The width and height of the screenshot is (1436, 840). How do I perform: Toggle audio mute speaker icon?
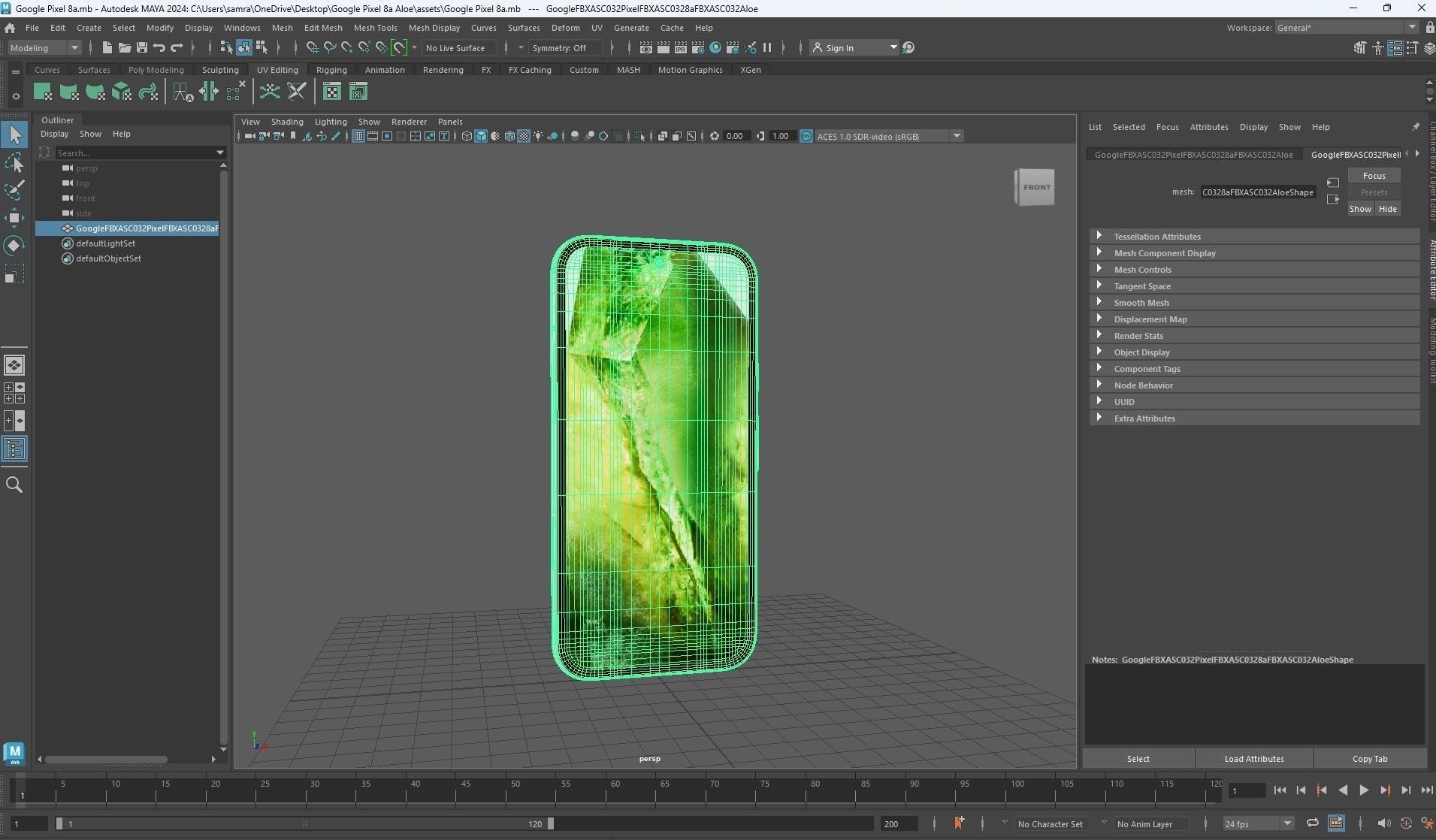1383,823
